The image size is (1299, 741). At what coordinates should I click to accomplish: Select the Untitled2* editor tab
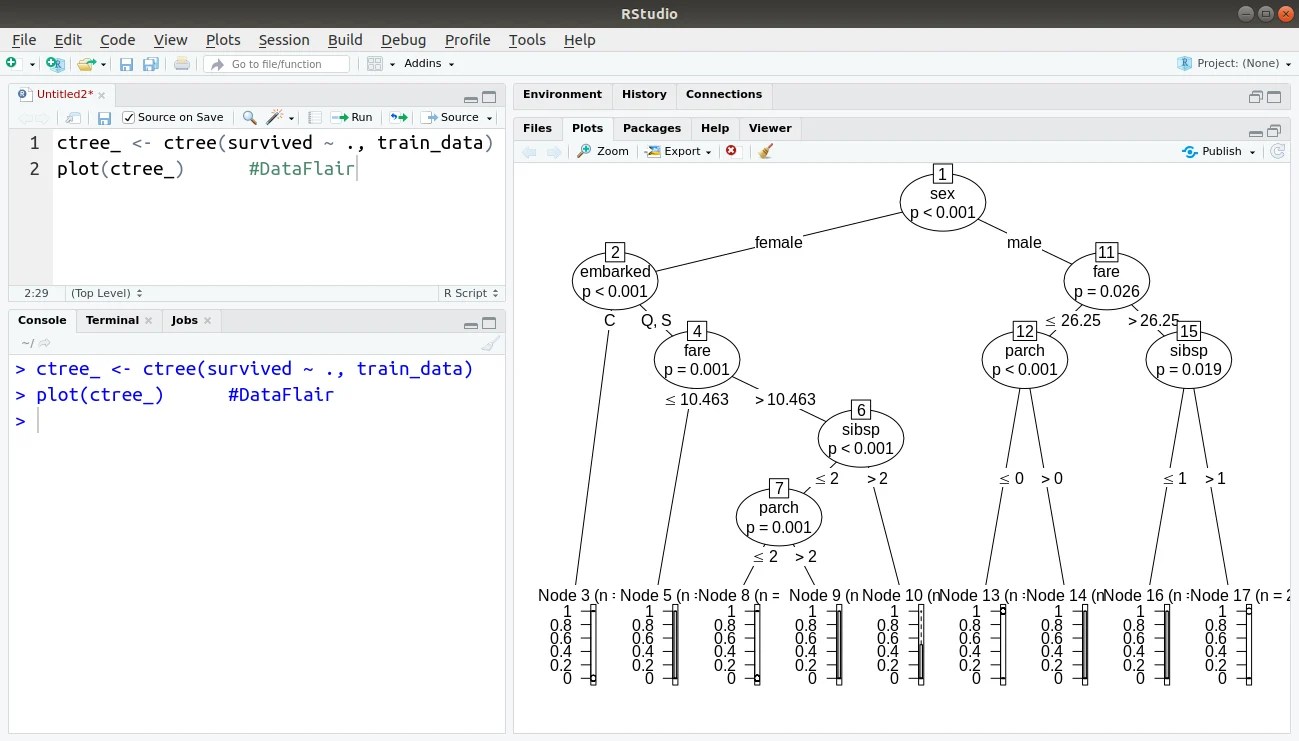coord(65,94)
